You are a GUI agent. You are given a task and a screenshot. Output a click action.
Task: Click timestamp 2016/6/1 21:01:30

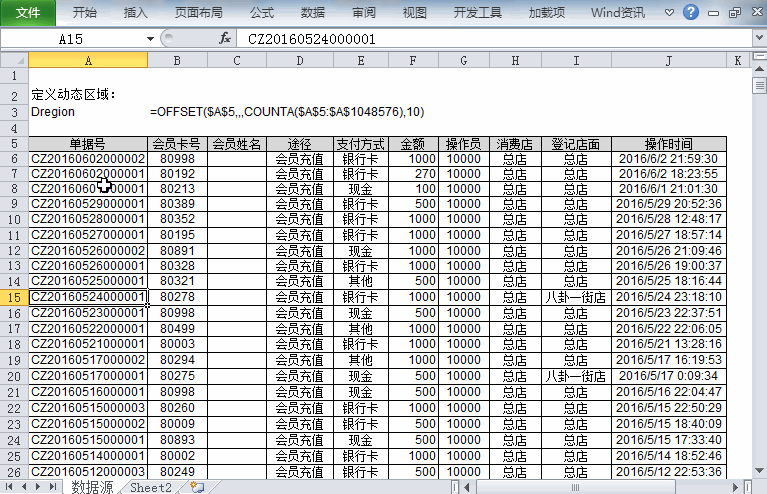(669, 189)
